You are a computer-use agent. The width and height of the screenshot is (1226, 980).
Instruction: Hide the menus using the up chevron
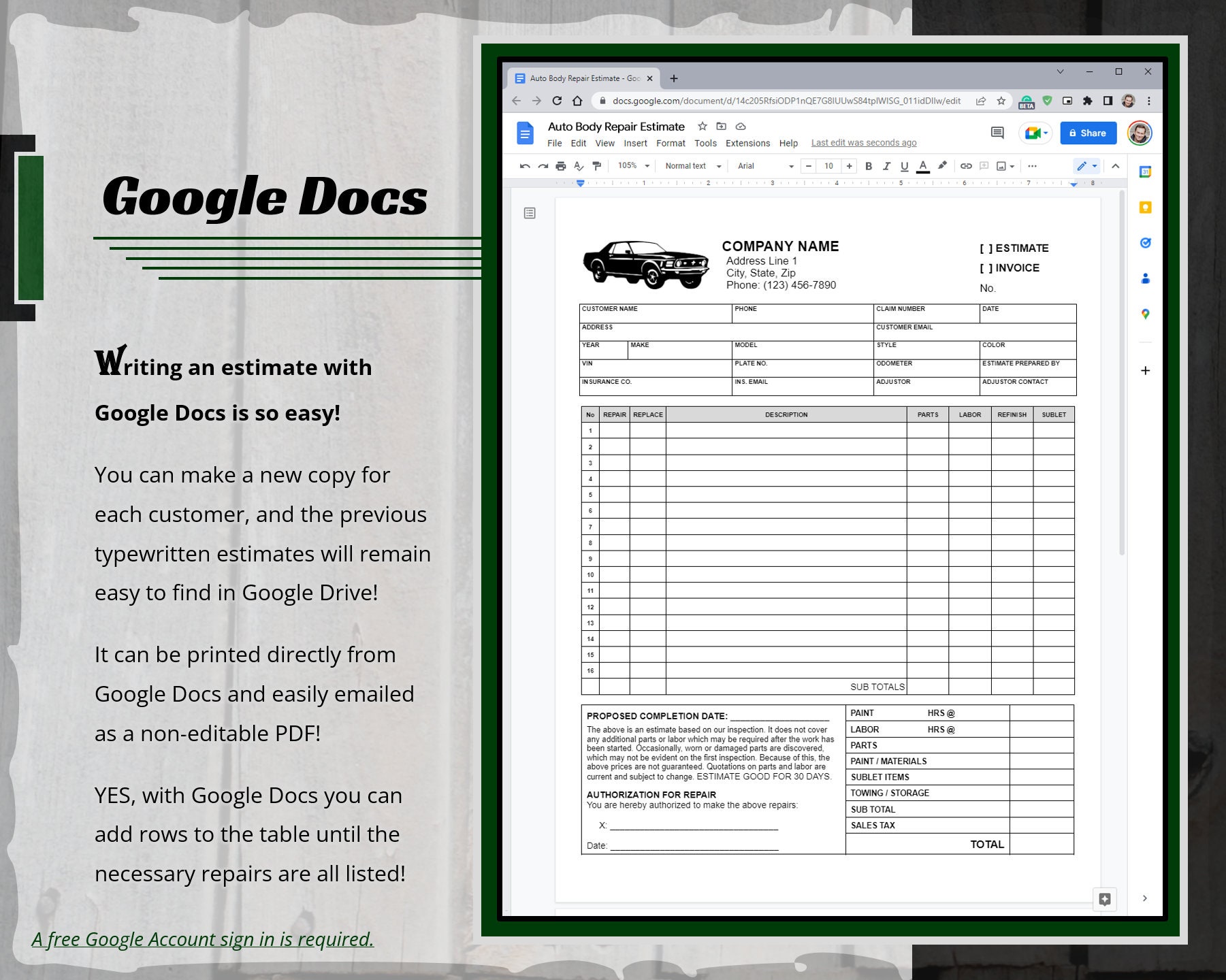(1115, 166)
